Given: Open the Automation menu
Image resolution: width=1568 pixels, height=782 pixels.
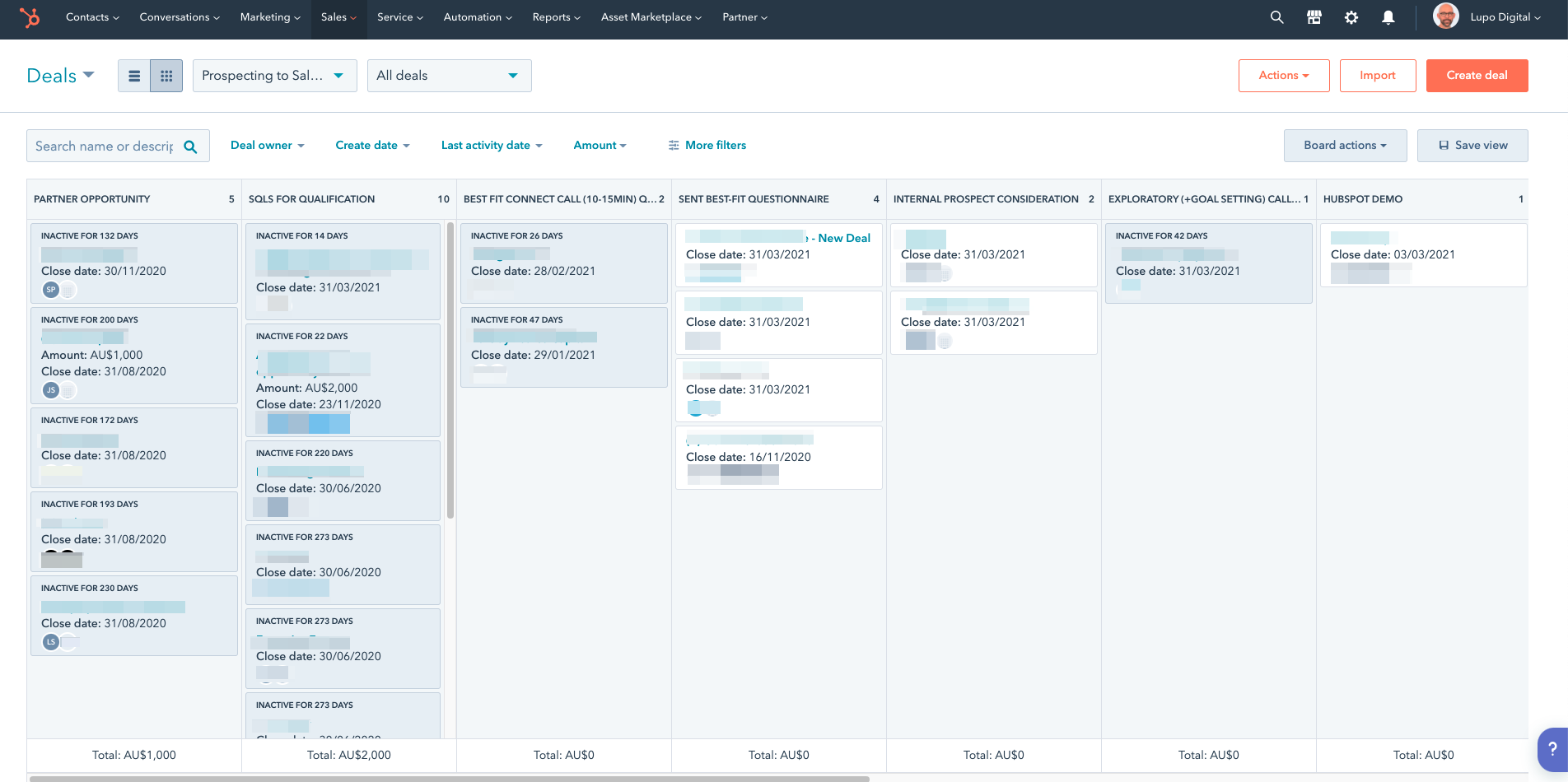Looking at the screenshot, I should 477,16.
